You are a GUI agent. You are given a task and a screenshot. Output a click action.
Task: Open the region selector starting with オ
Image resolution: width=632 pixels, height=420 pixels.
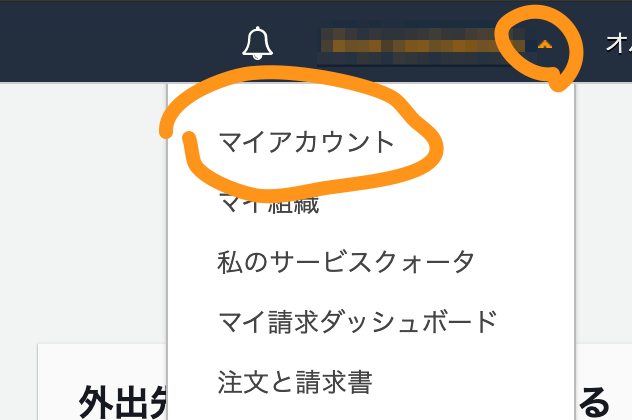[x=618, y=44]
